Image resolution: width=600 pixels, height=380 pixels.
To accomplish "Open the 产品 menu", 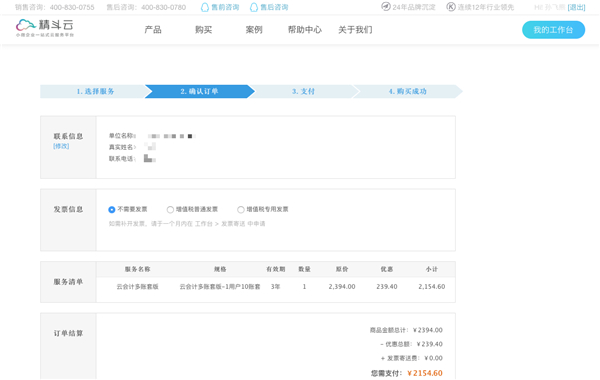I will [153, 30].
